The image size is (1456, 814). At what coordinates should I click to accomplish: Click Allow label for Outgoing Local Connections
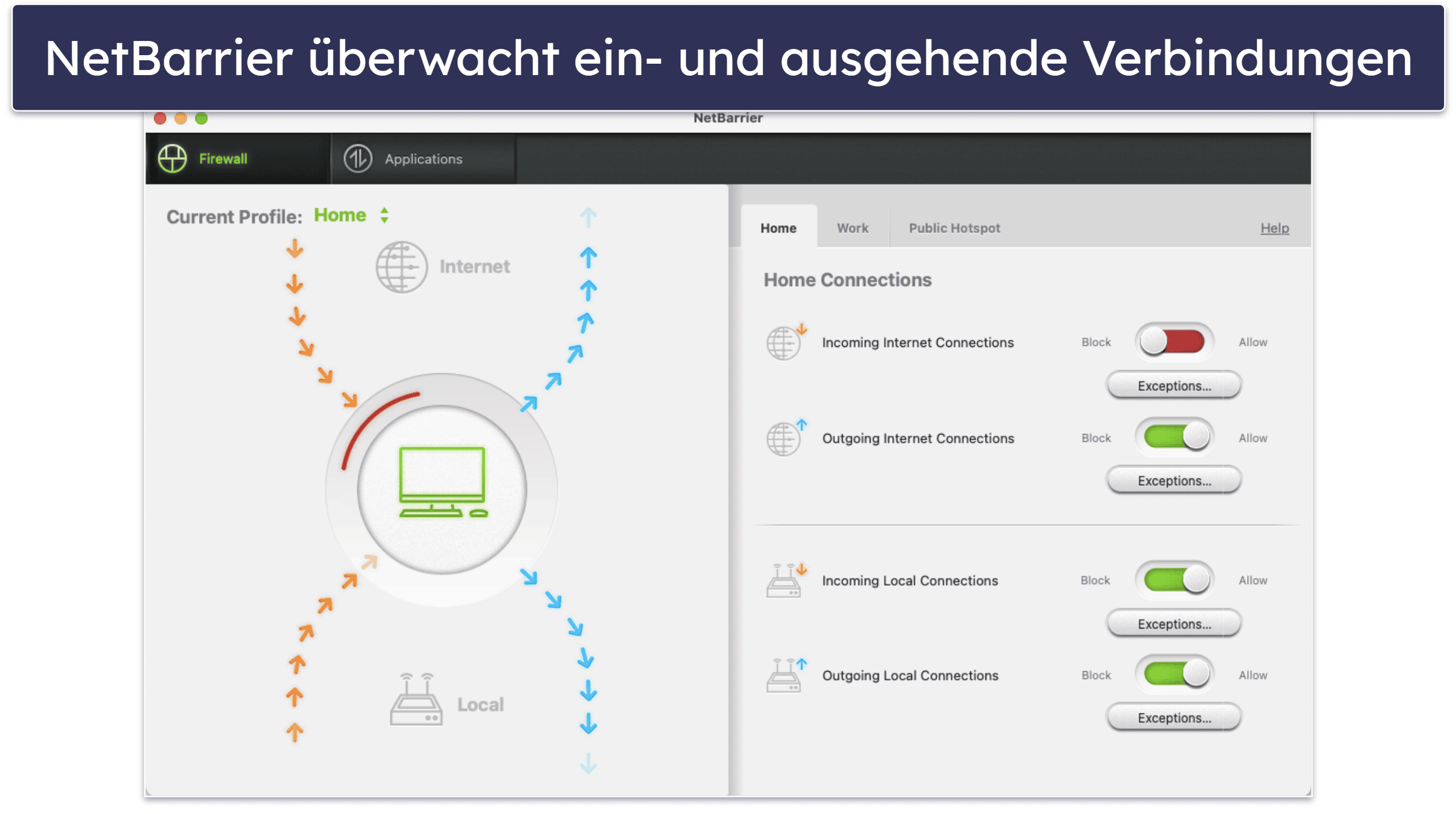pos(1253,675)
